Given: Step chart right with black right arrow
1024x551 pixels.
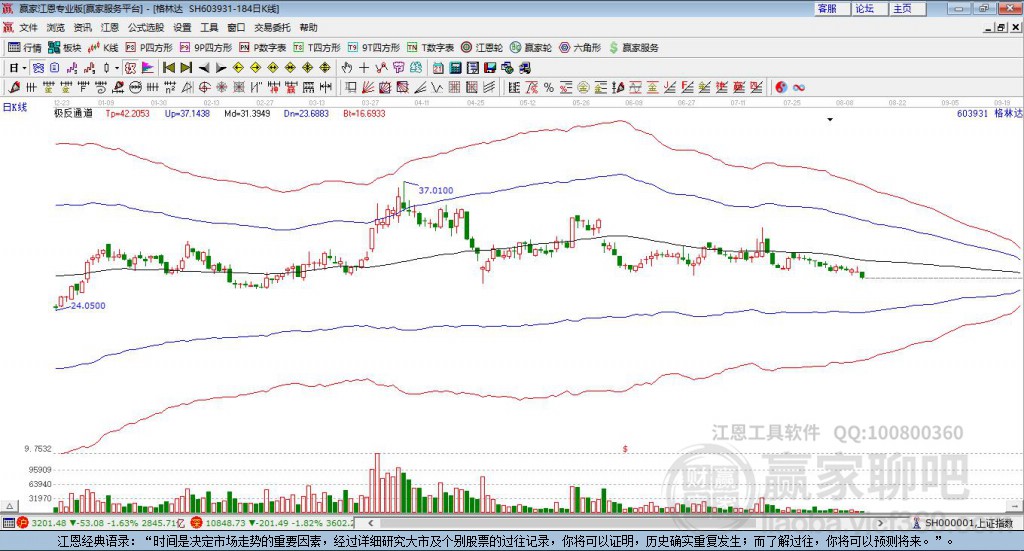Looking at the screenshot, I should [221, 68].
